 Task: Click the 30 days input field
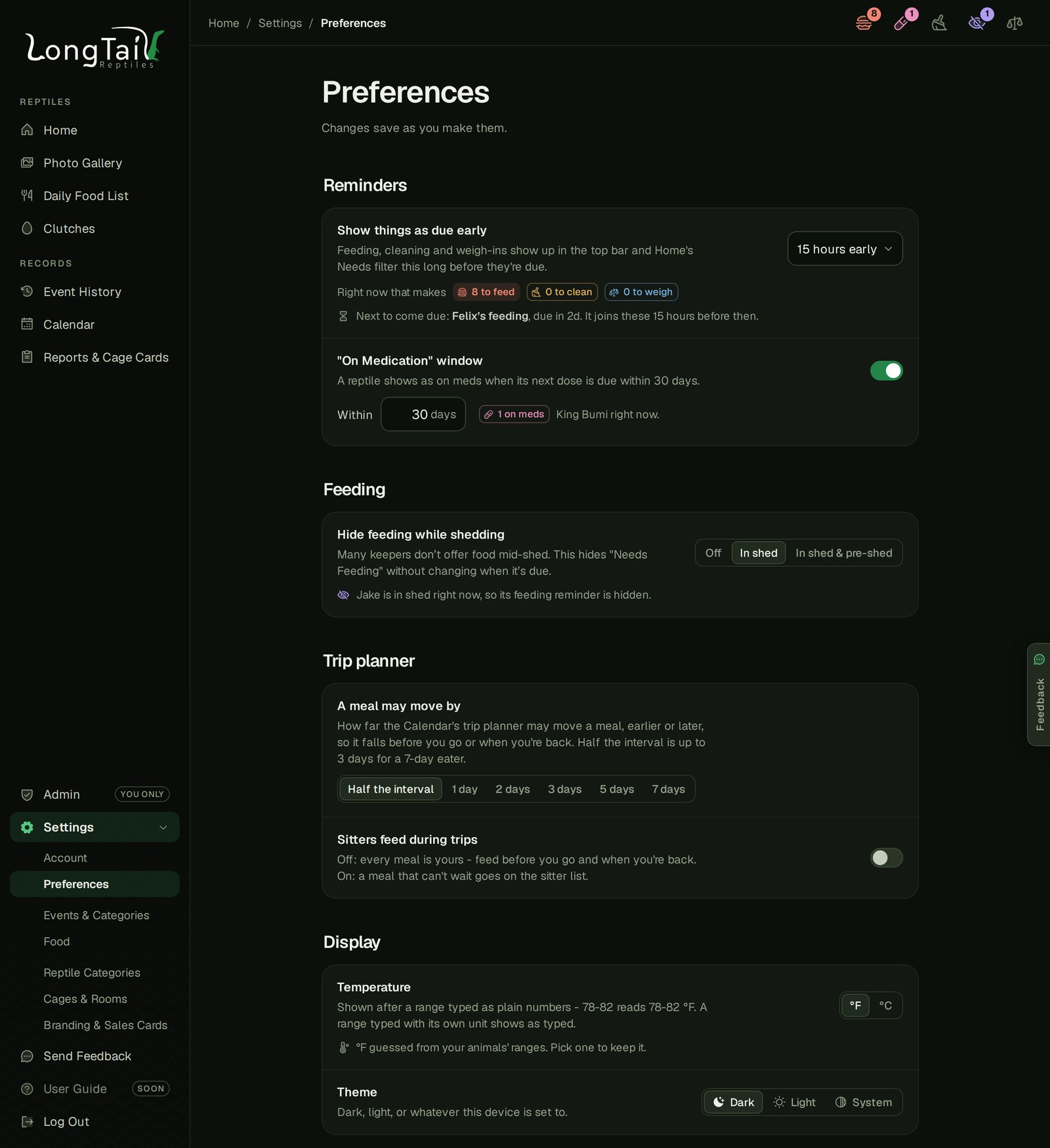pyautogui.click(x=423, y=414)
